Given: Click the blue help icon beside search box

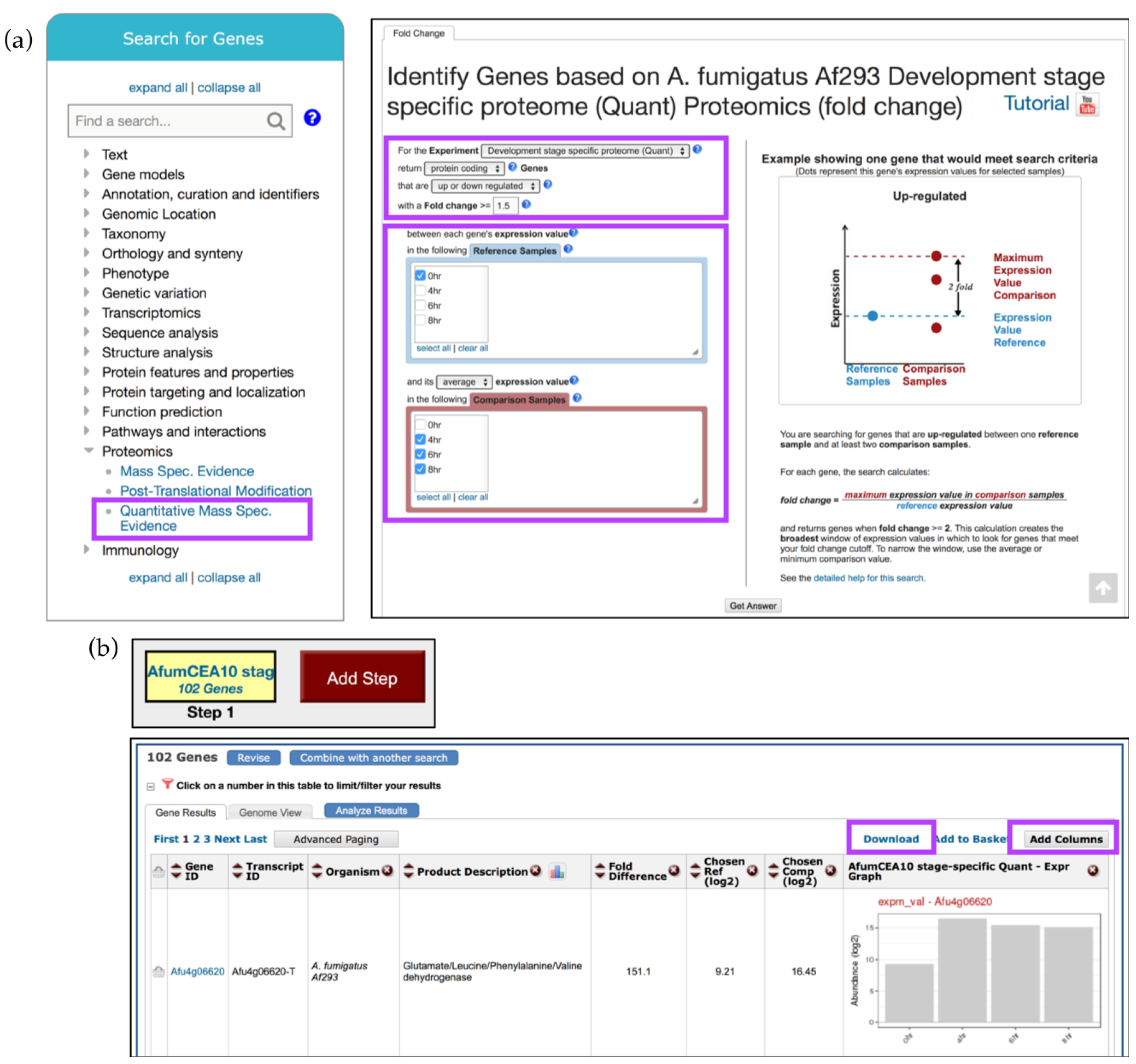Looking at the screenshot, I should (312, 118).
